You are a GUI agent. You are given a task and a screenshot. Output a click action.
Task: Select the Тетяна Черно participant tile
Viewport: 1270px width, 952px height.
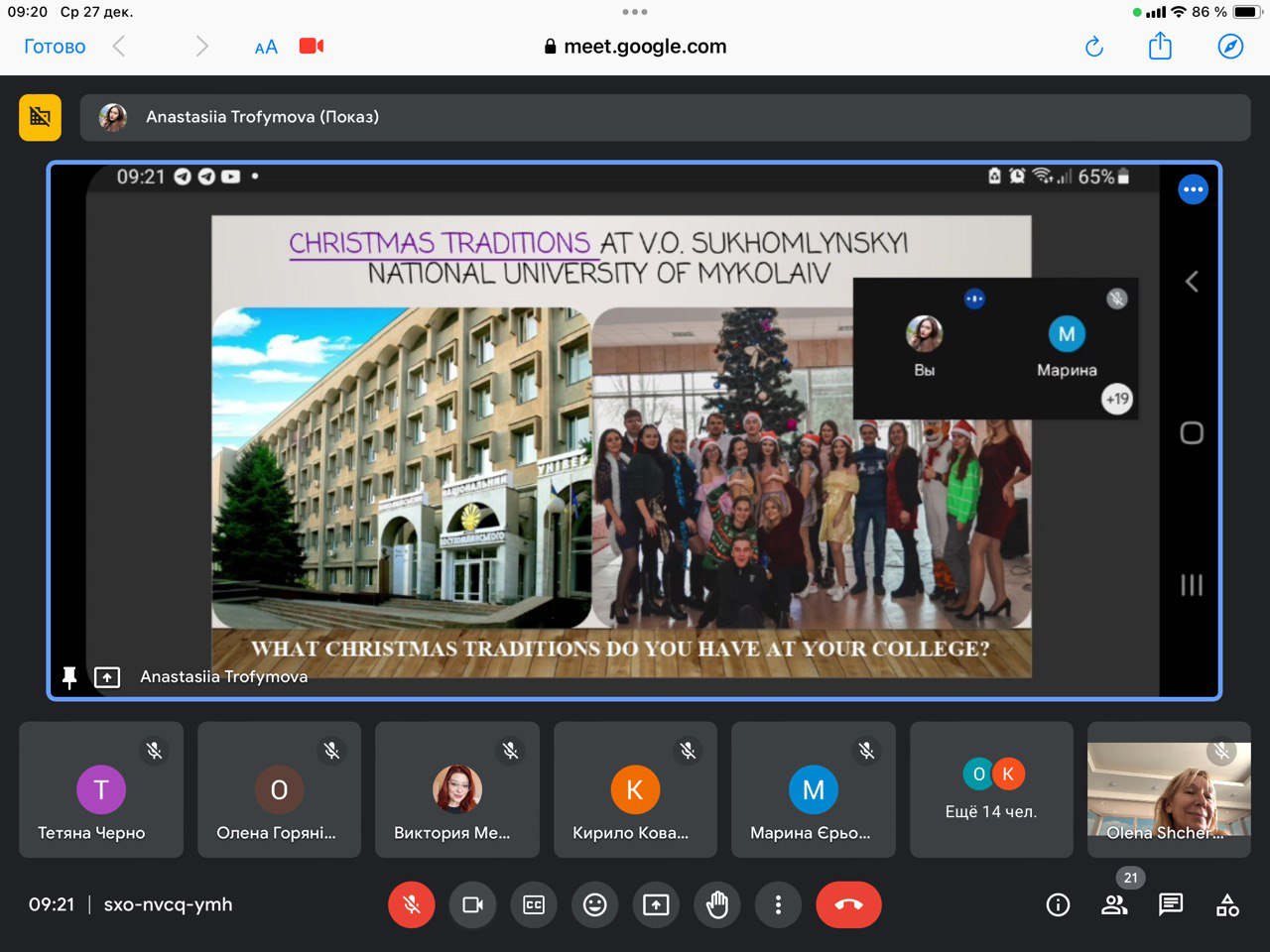(101, 789)
